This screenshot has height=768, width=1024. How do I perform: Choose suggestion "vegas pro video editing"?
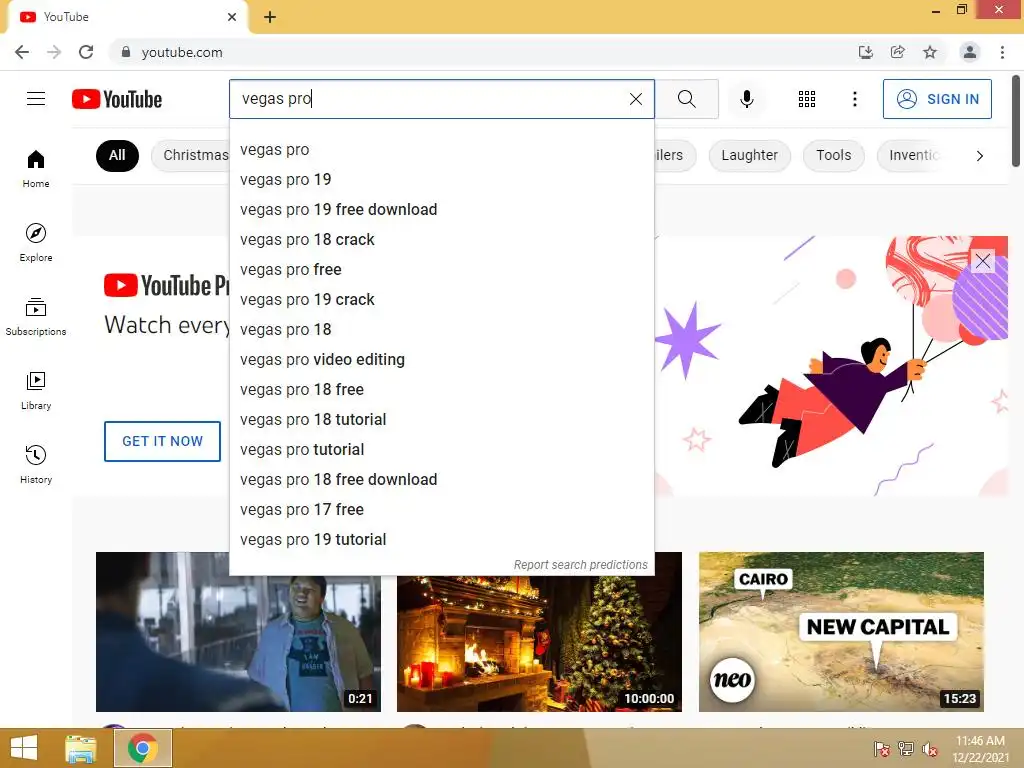(x=442, y=360)
